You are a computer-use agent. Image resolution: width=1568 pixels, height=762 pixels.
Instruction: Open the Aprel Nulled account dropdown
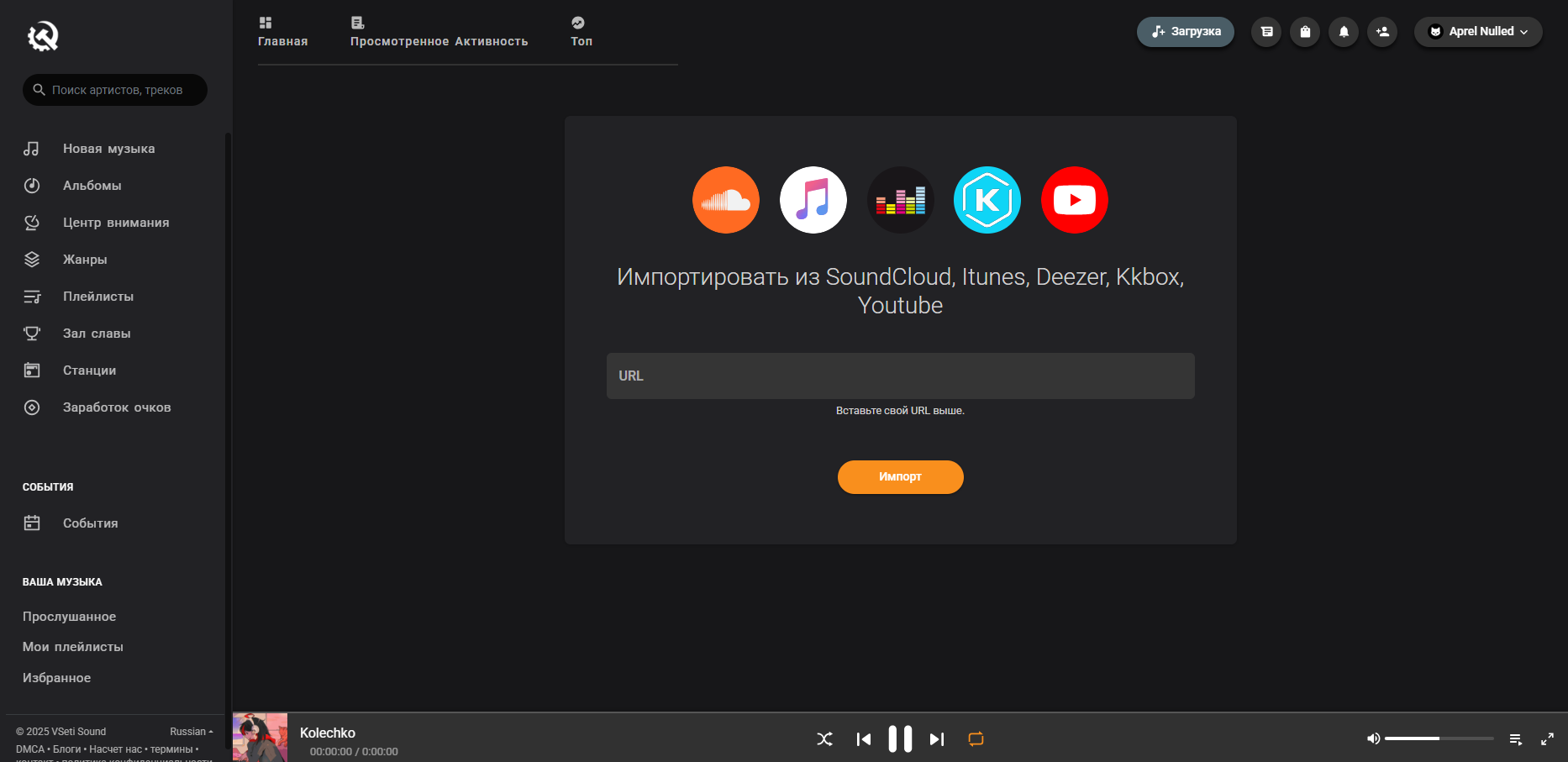coord(1478,32)
